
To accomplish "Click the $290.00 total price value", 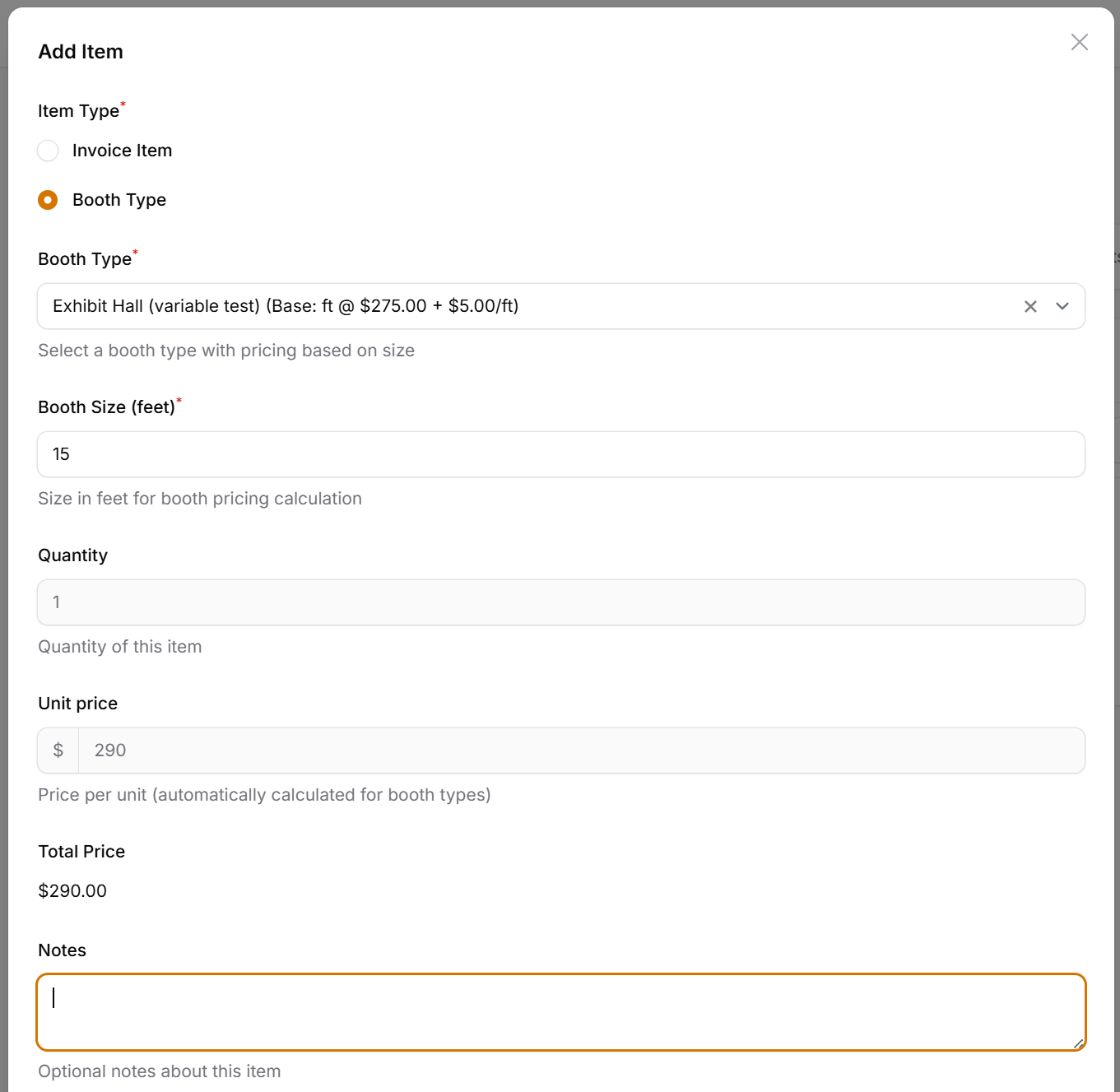I will [72, 891].
